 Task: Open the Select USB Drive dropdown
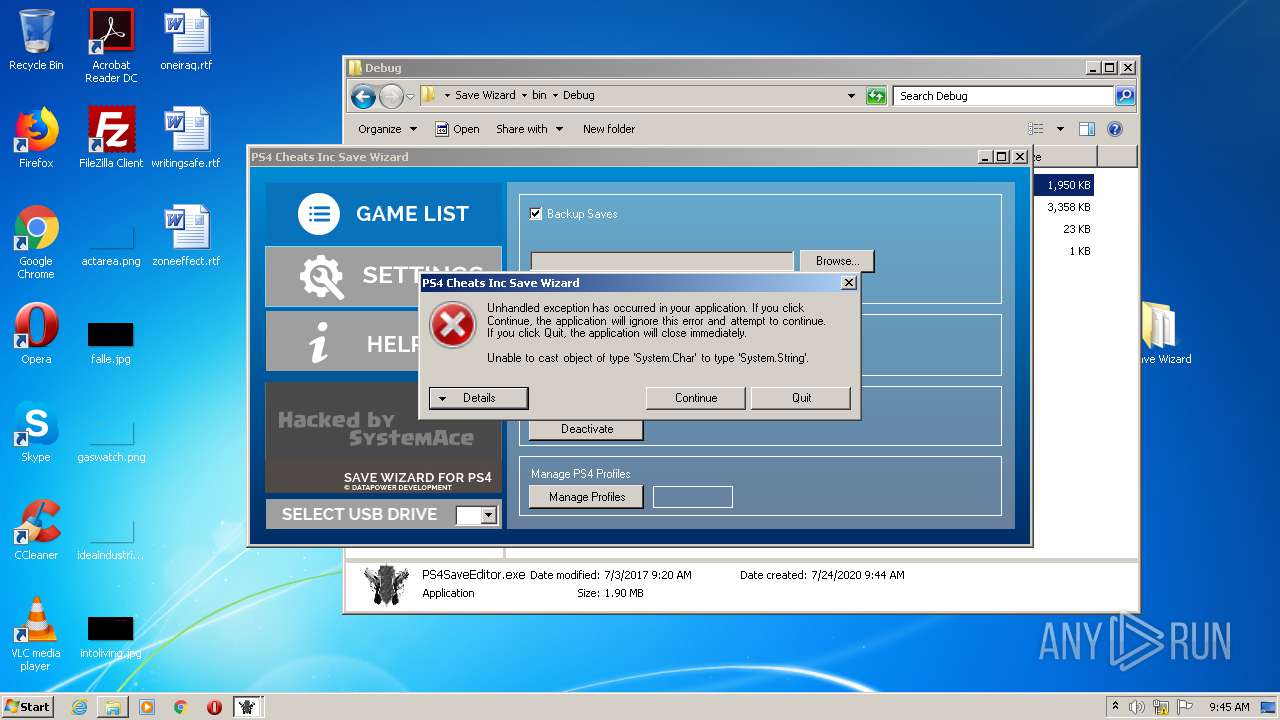(x=488, y=516)
